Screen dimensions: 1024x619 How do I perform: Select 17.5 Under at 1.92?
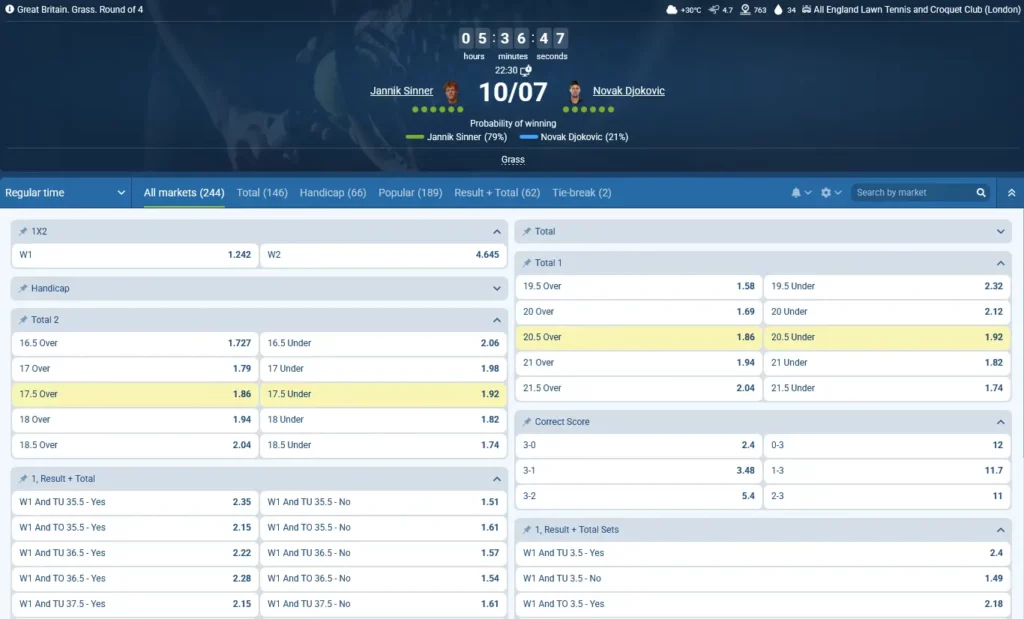(x=383, y=394)
